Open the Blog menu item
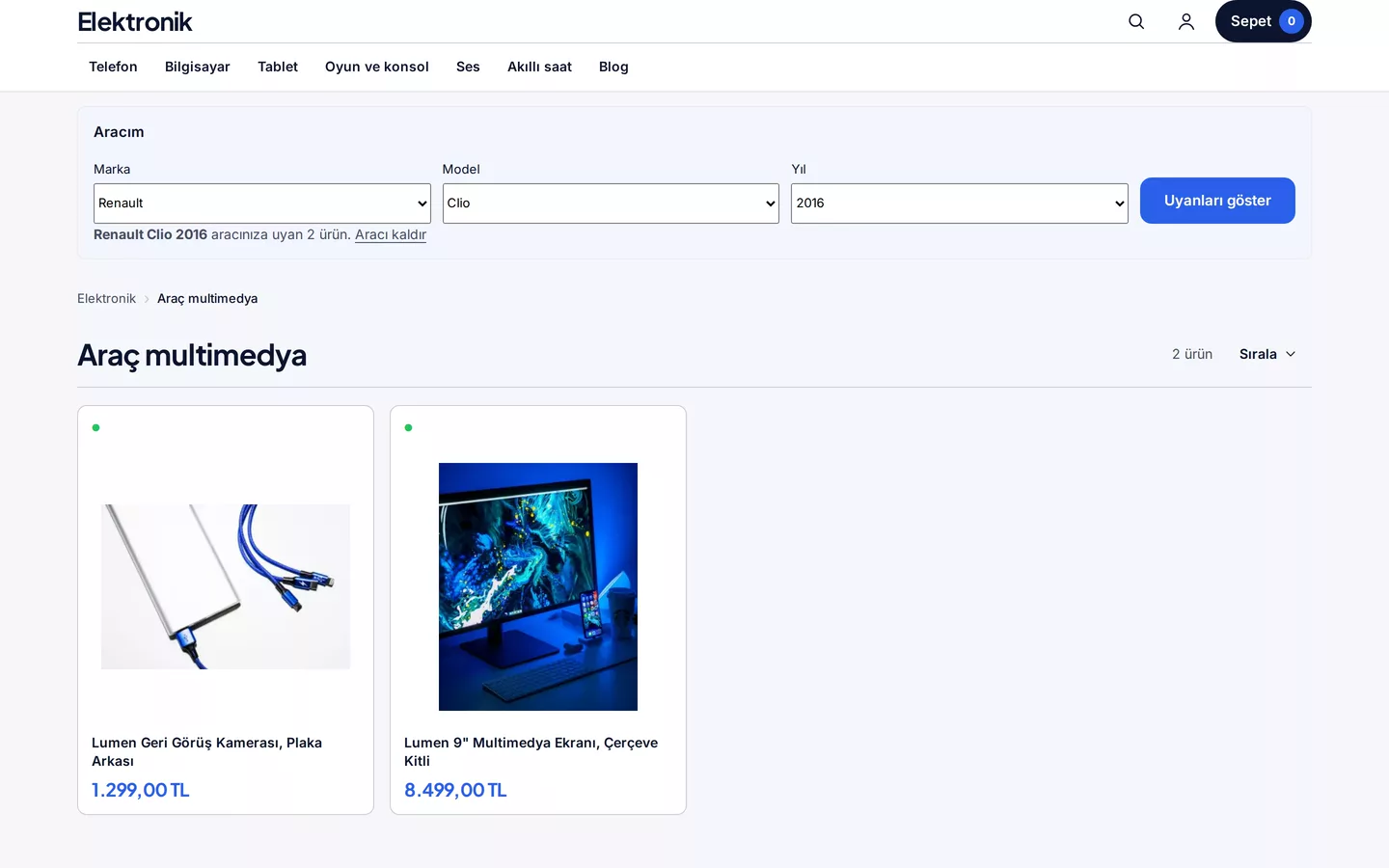 [x=613, y=67]
